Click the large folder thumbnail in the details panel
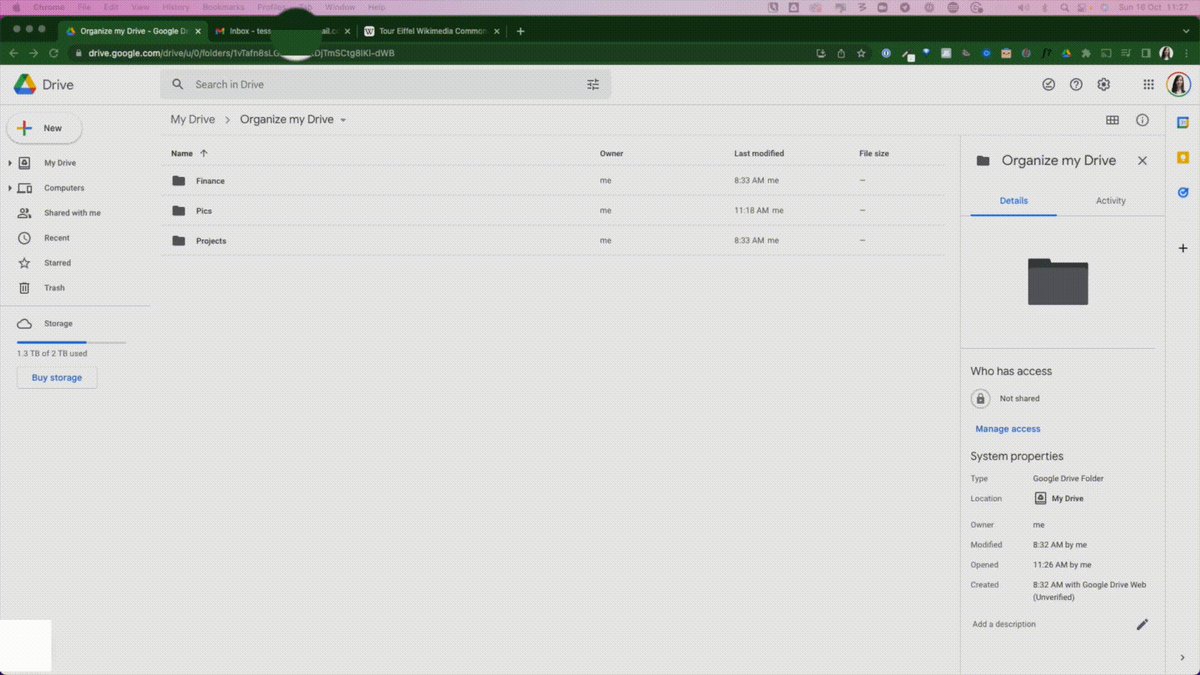The height and width of the screenshot is (675, 1200). coord(1058,281)
